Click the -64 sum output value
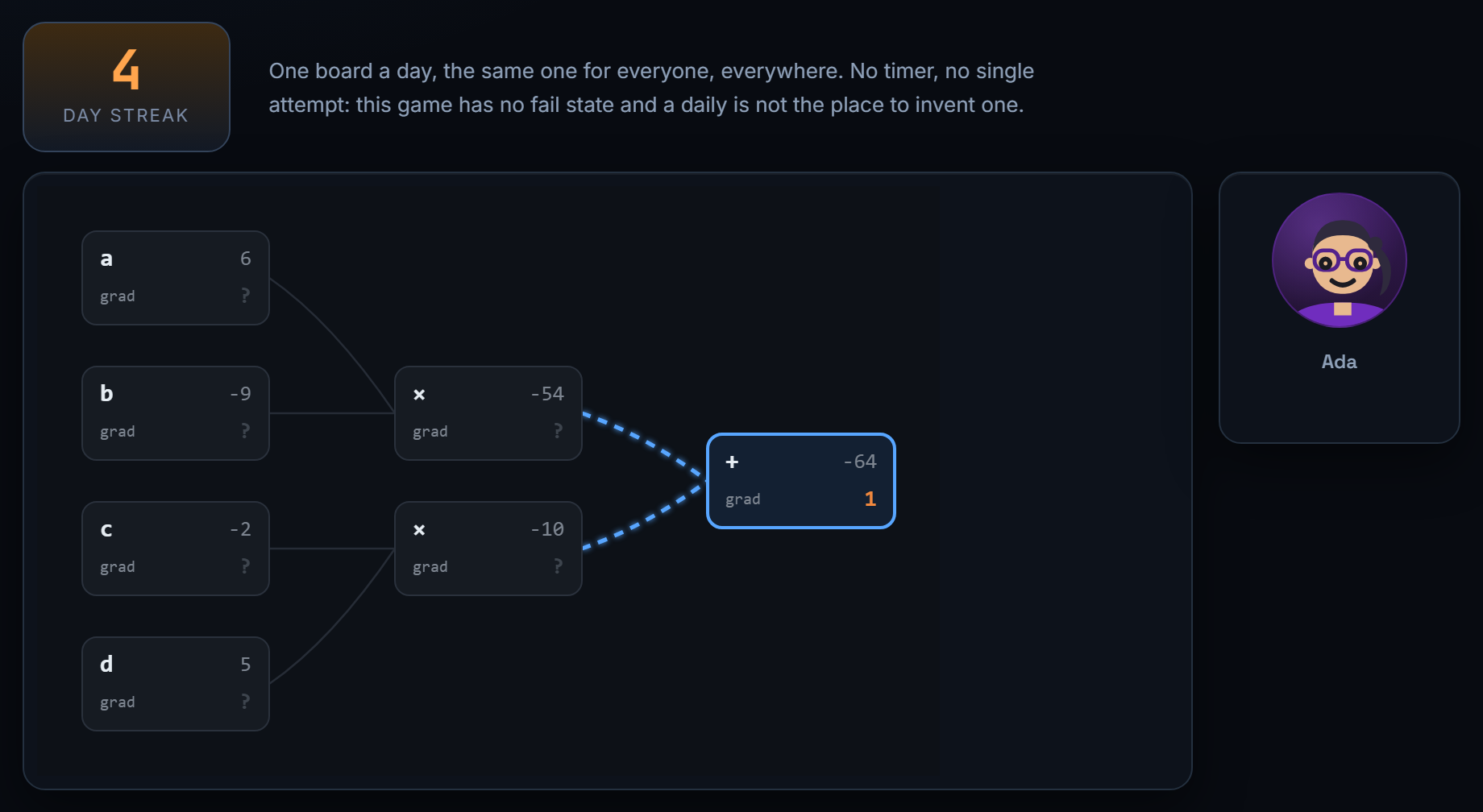Screen dimensions: 1483x812 (x=860, y=462)
